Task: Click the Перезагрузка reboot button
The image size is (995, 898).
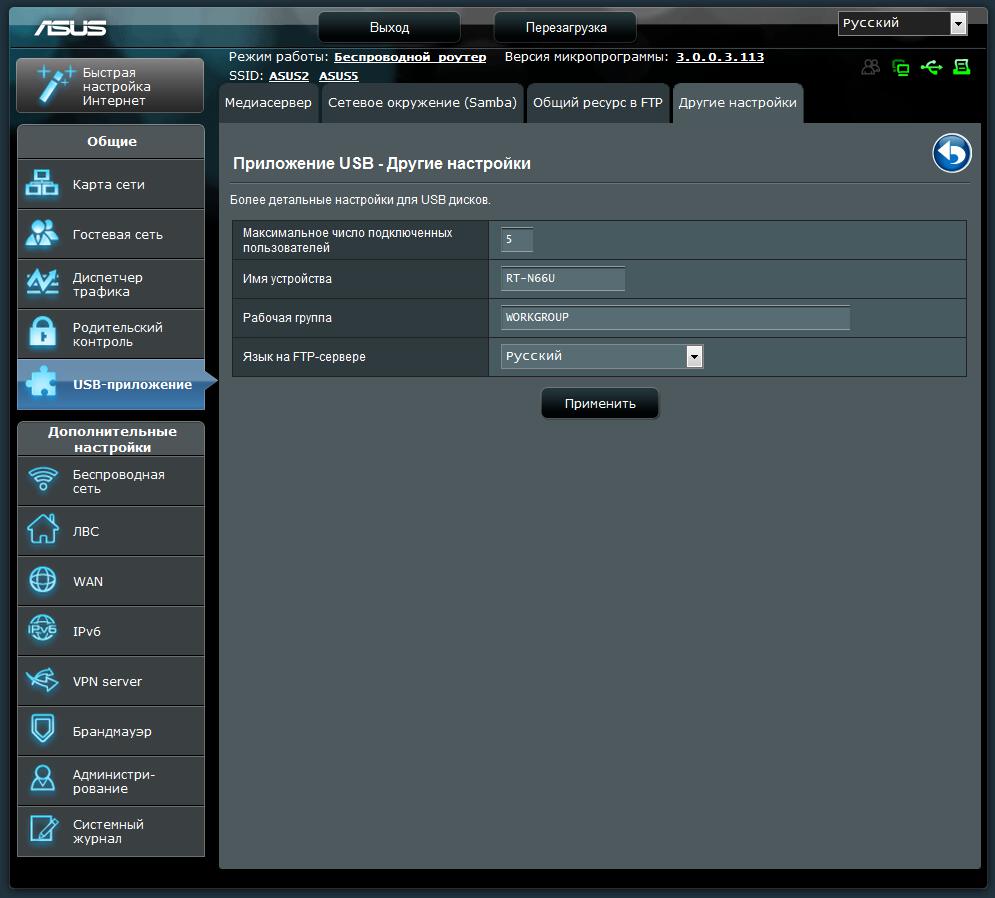Action: pyautogui.click(x=565, y=27)
